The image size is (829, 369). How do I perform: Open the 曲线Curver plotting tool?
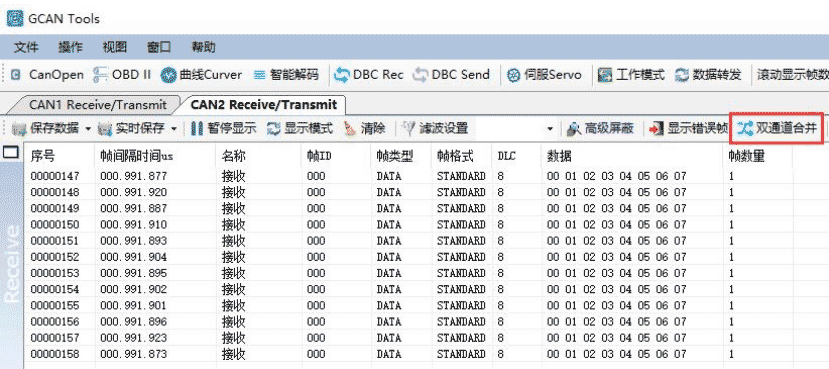[x=201, y=75]
